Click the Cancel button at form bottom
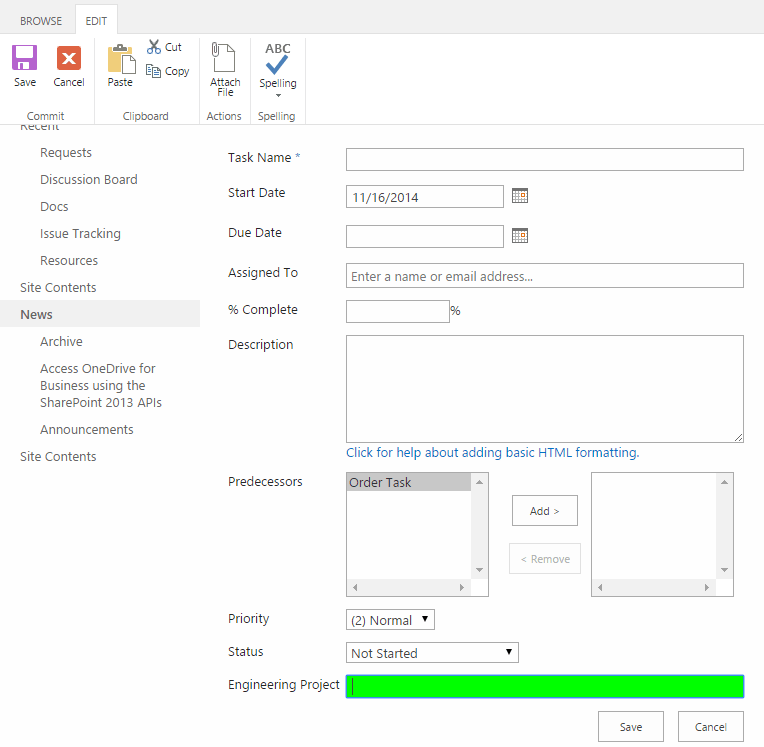Image resolution: width=764 pixels, height=747 pixels. tap(710, 727)
